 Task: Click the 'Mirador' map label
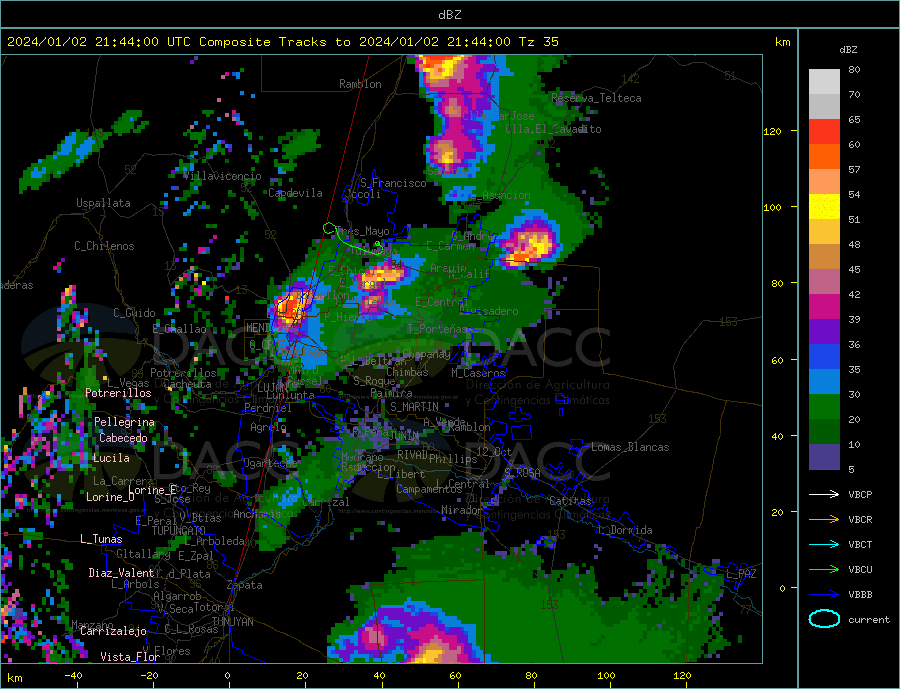(462, 510)
